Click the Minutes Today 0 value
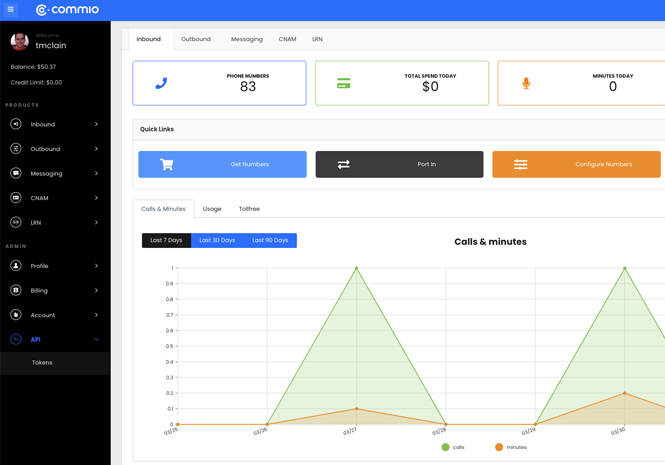The image size is (665, 465). 613,87
